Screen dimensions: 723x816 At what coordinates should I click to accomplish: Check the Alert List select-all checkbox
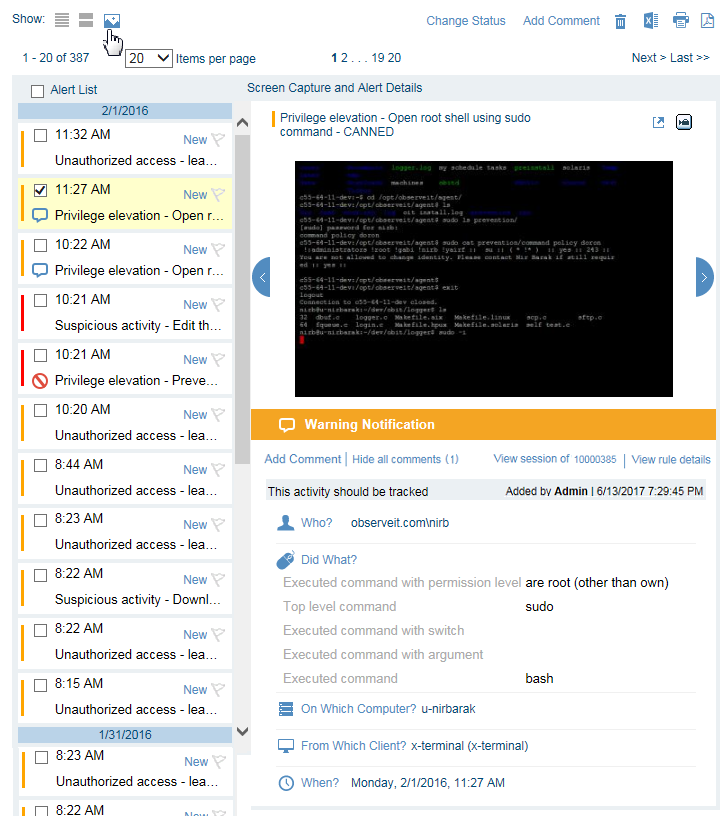38,91
